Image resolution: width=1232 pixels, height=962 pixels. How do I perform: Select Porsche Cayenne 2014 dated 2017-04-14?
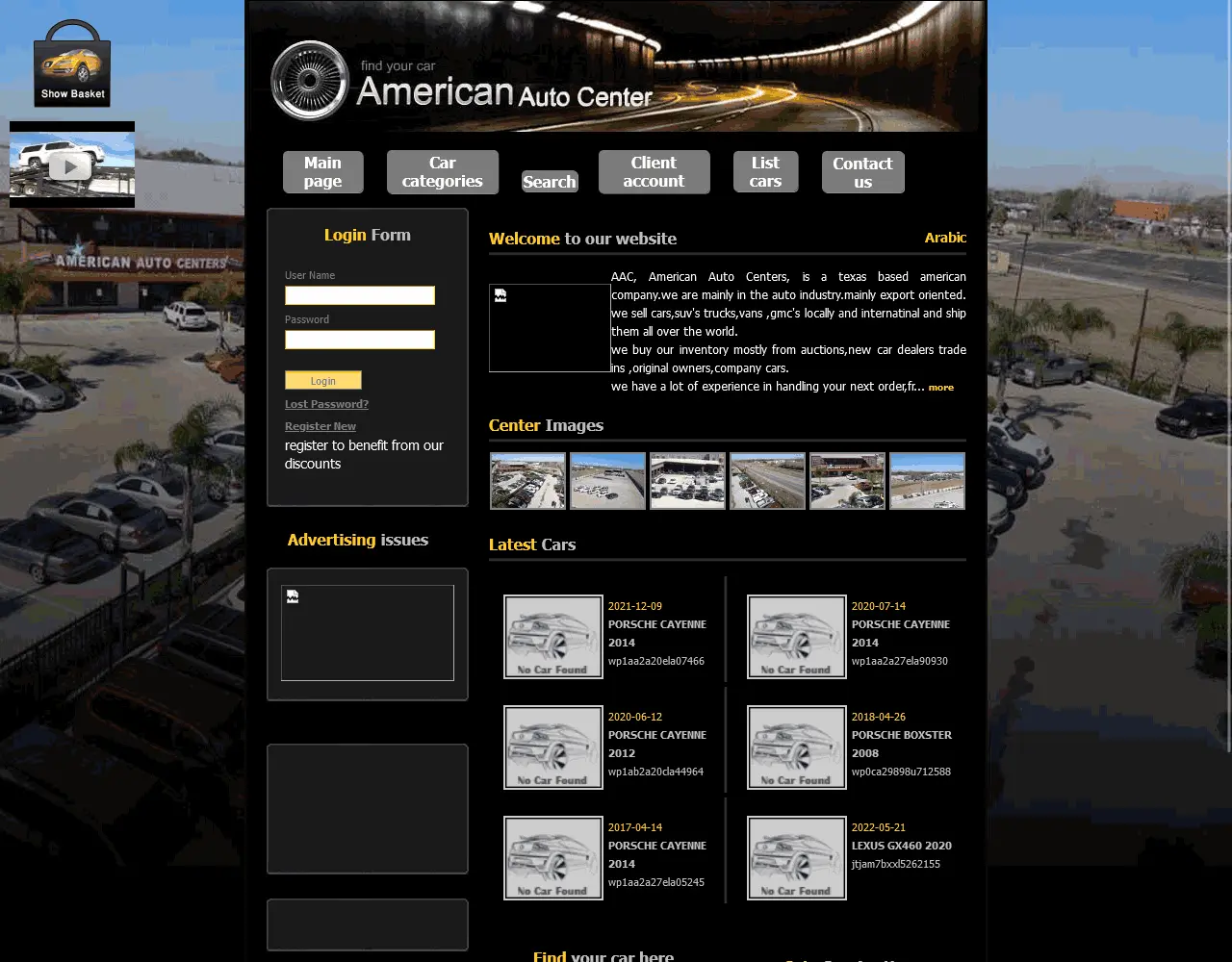click(657, 854)
